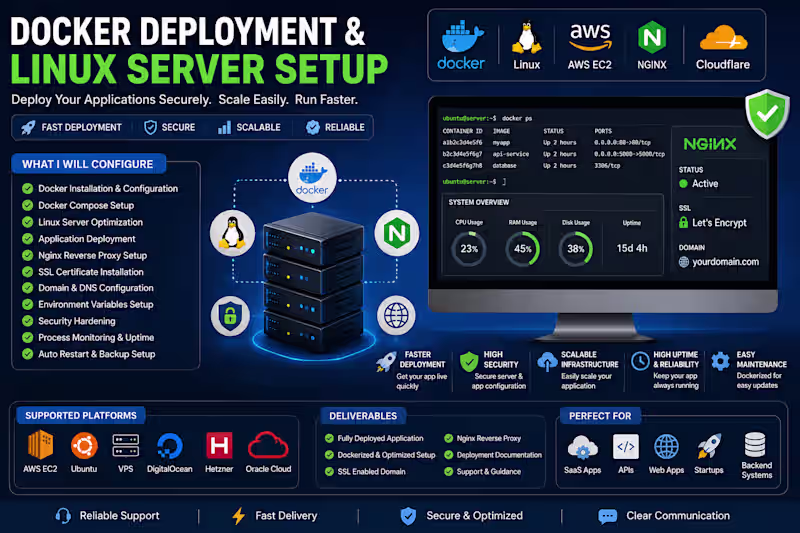Image resolution: width=800 pixels, height=533 pixels.
Task: Click the orange Cloudflare cloud logo
Action: (x=723, y=38)
